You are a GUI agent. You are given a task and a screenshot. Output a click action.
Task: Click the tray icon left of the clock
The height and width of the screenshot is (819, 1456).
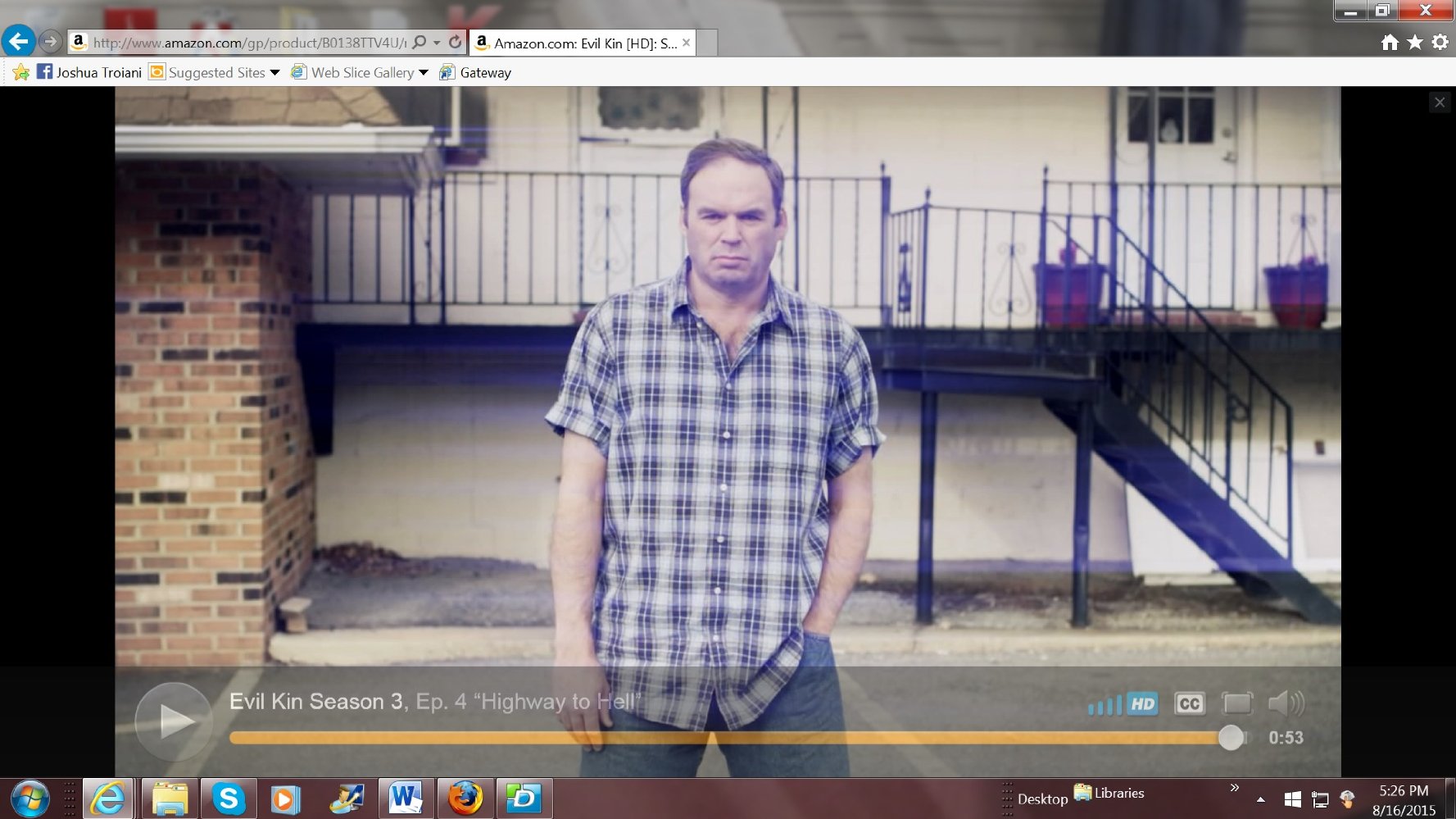(x=1347, y=799)
